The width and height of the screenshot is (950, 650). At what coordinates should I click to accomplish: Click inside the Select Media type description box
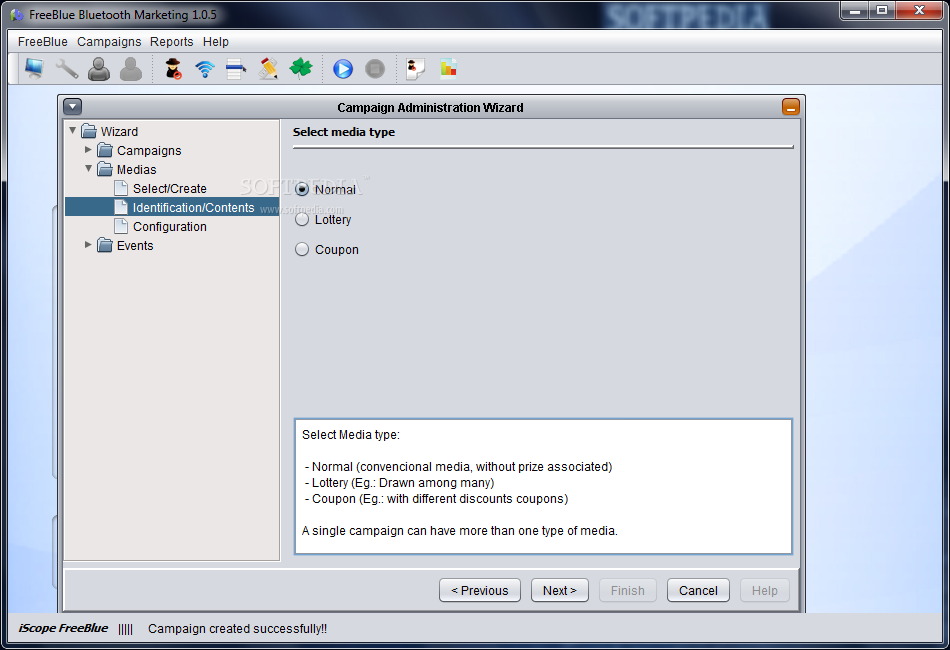coord(543,486)
